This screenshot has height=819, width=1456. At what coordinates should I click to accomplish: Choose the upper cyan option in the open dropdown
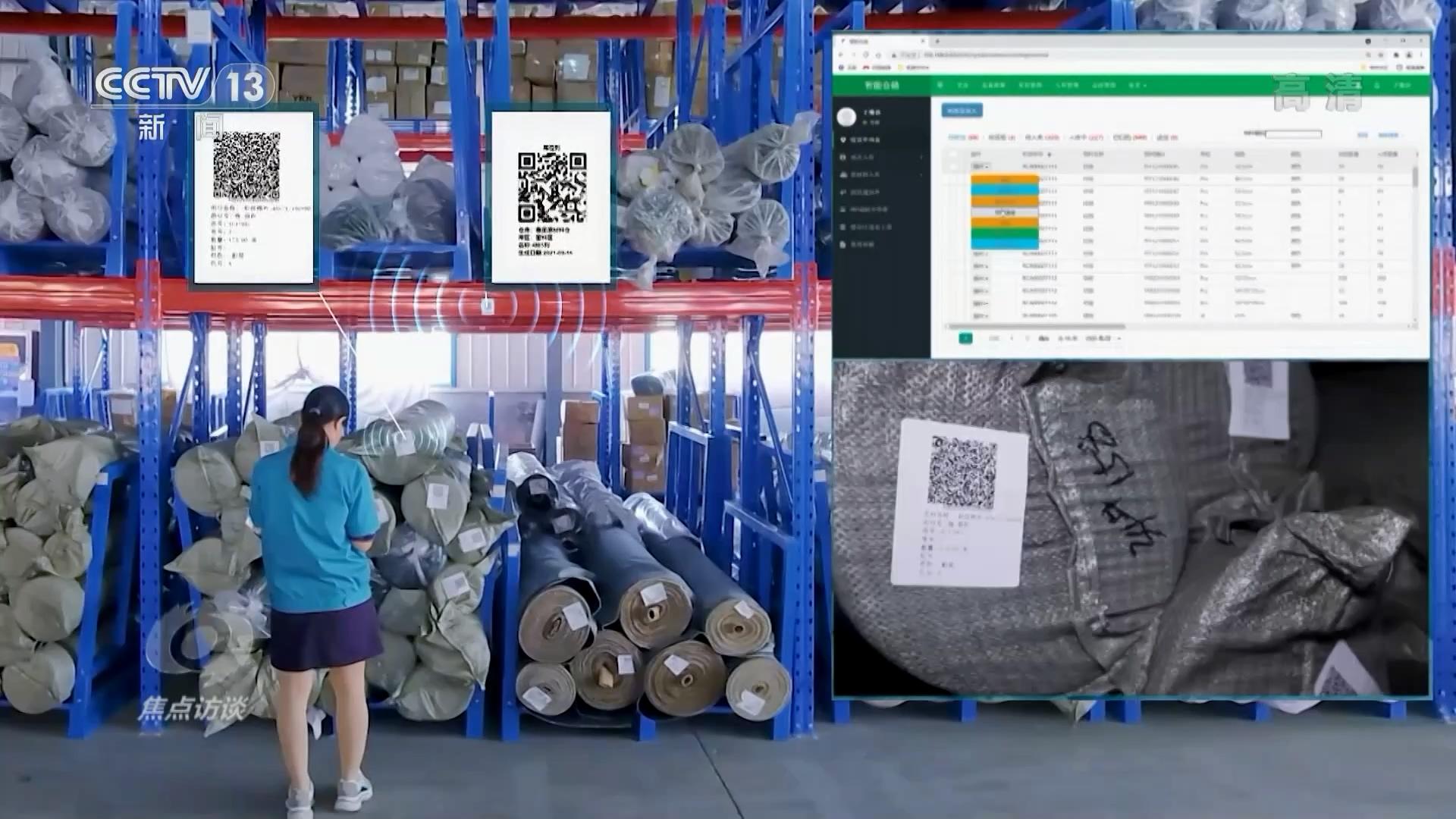[1005, 190]
